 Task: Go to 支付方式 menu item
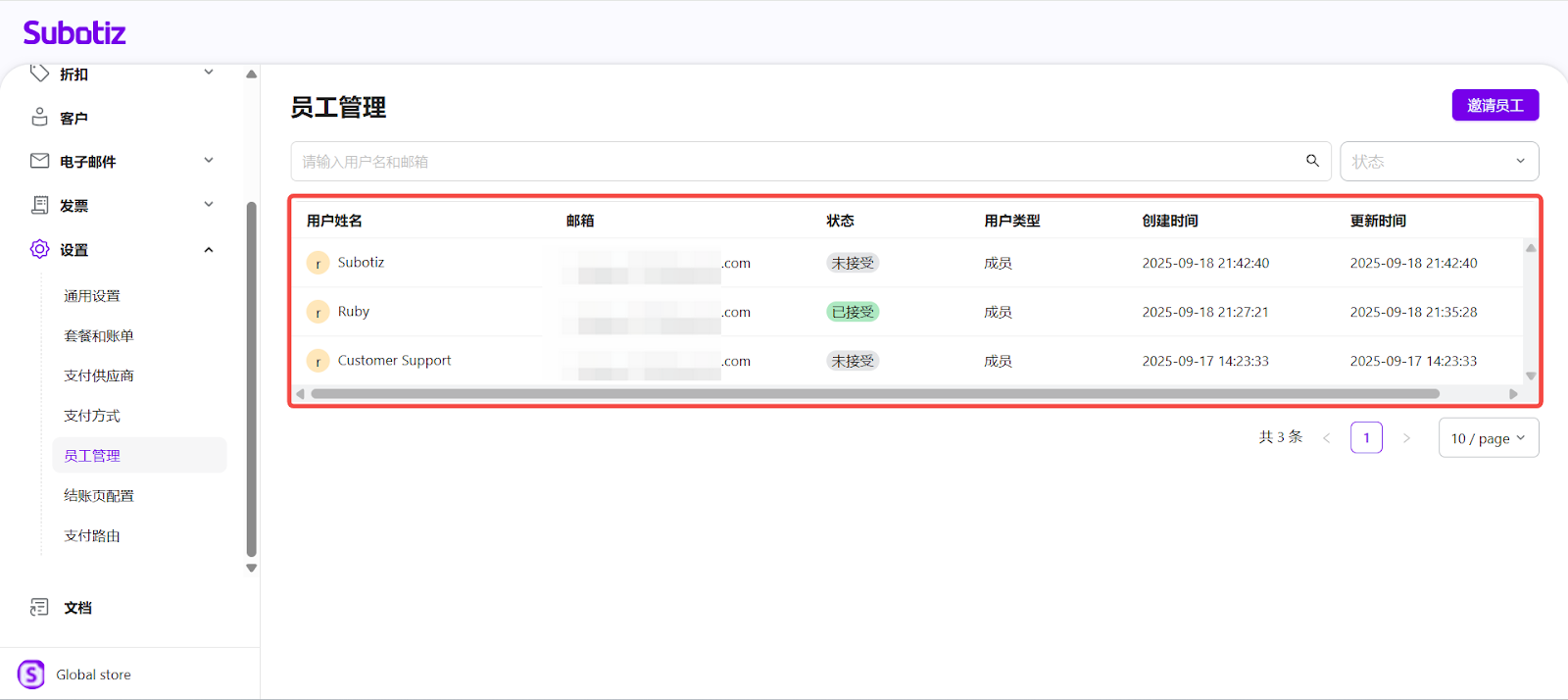point(92,416)
